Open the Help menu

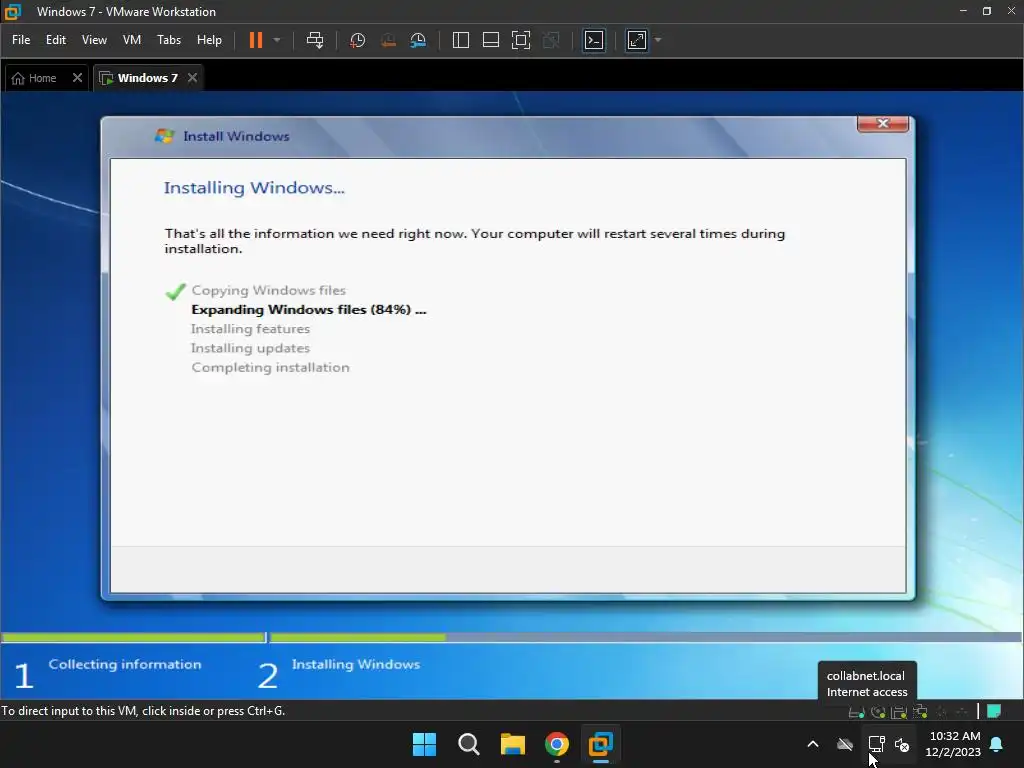pyautogui.click(x=209, y=40)
